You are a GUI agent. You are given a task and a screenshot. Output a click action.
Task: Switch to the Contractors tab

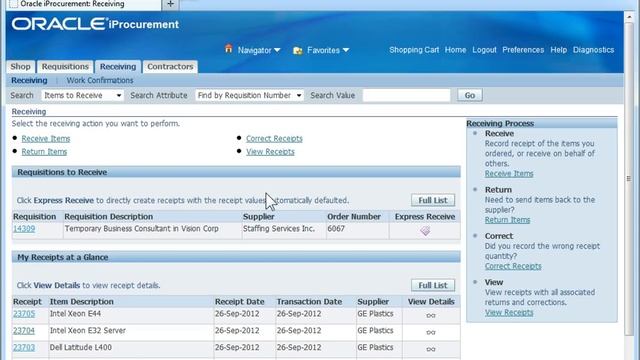[x=170, y=67]
